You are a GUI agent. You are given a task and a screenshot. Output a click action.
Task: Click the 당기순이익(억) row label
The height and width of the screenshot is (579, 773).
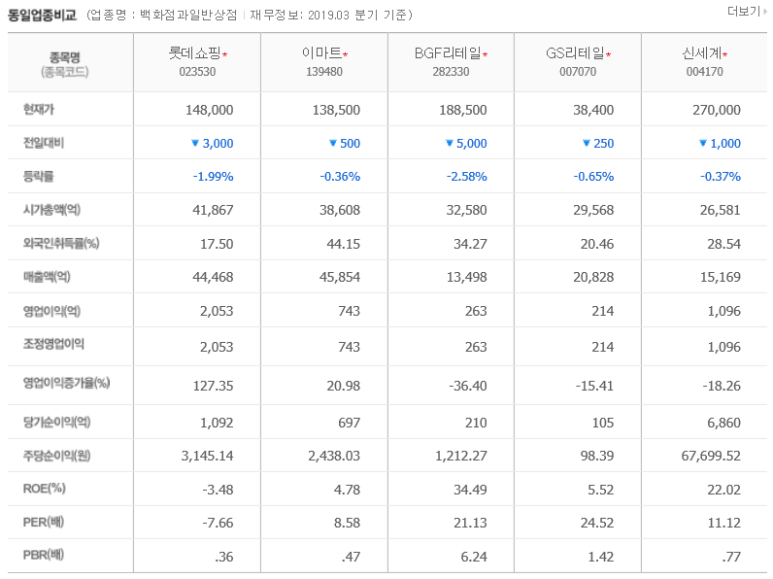pos(57,422)
